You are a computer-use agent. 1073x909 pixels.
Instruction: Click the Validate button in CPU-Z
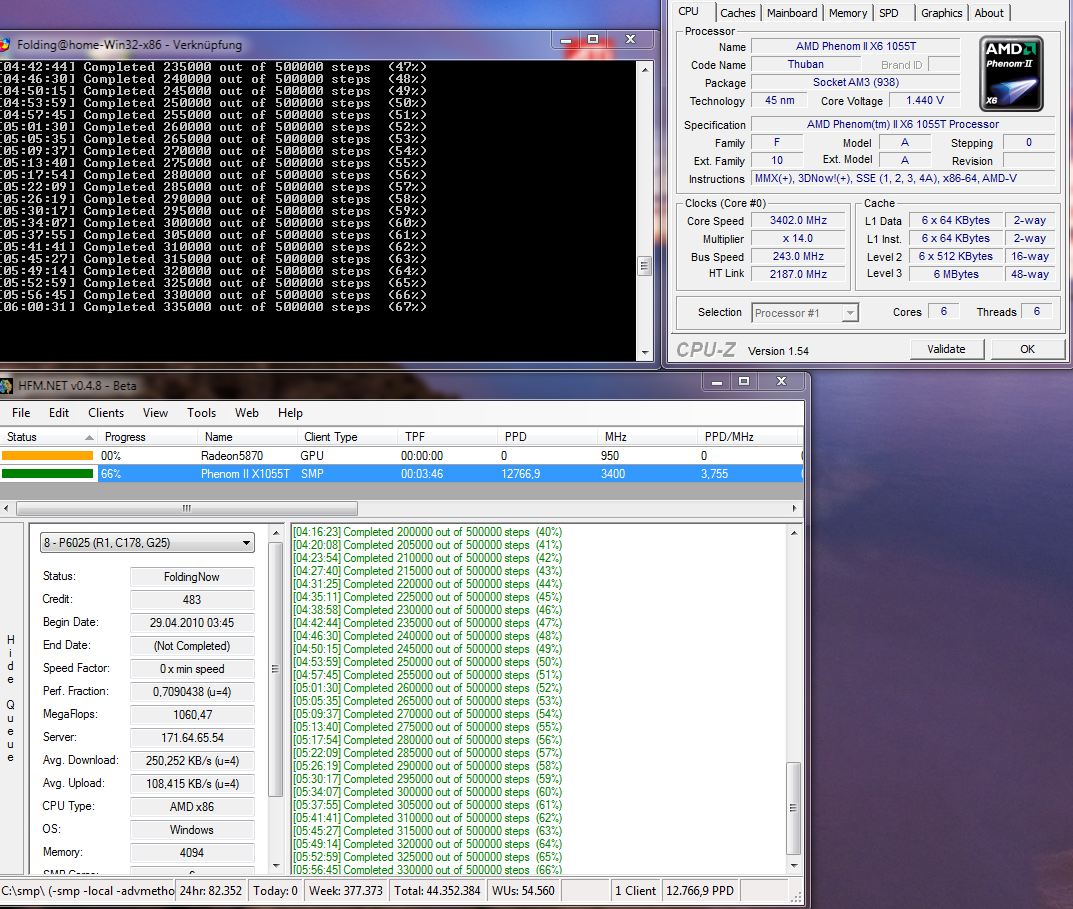946,349
